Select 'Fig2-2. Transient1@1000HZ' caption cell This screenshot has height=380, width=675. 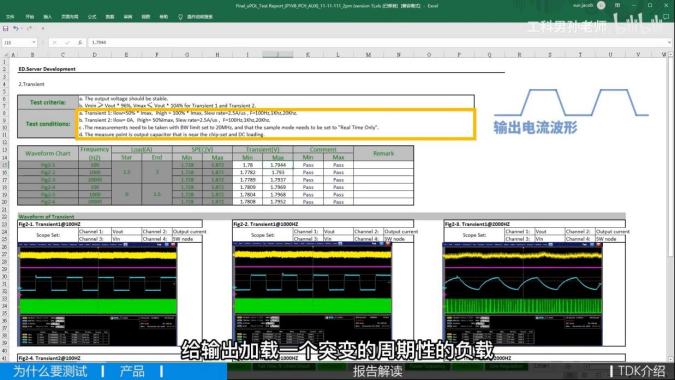[x=323, y=224]
